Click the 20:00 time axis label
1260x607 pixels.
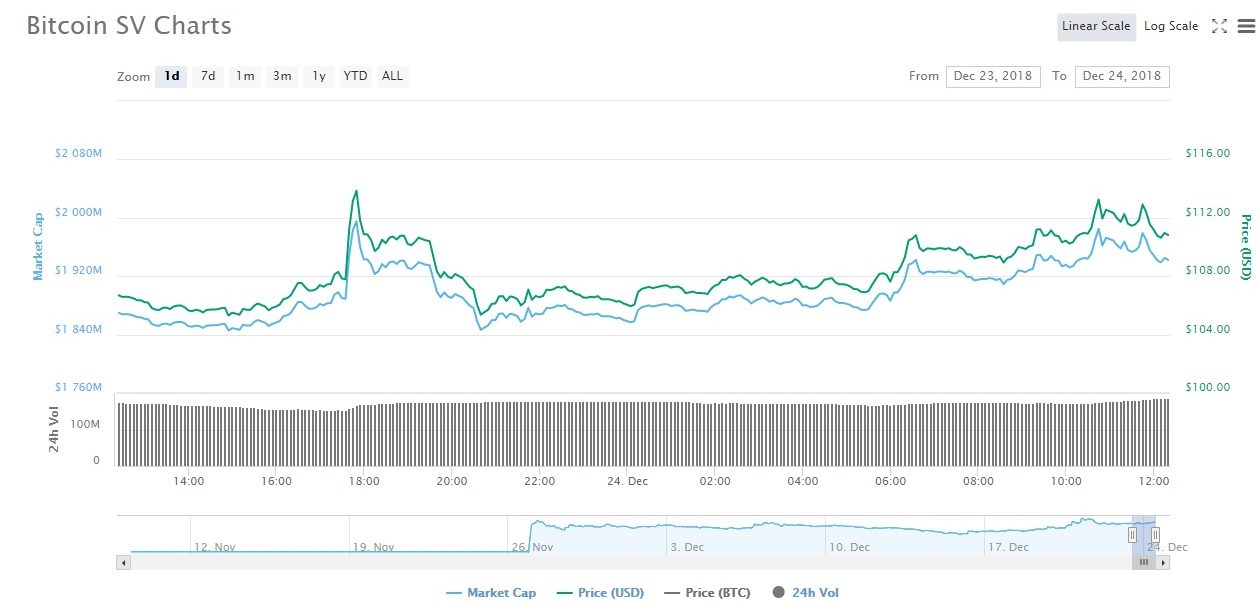click(451, 481)
